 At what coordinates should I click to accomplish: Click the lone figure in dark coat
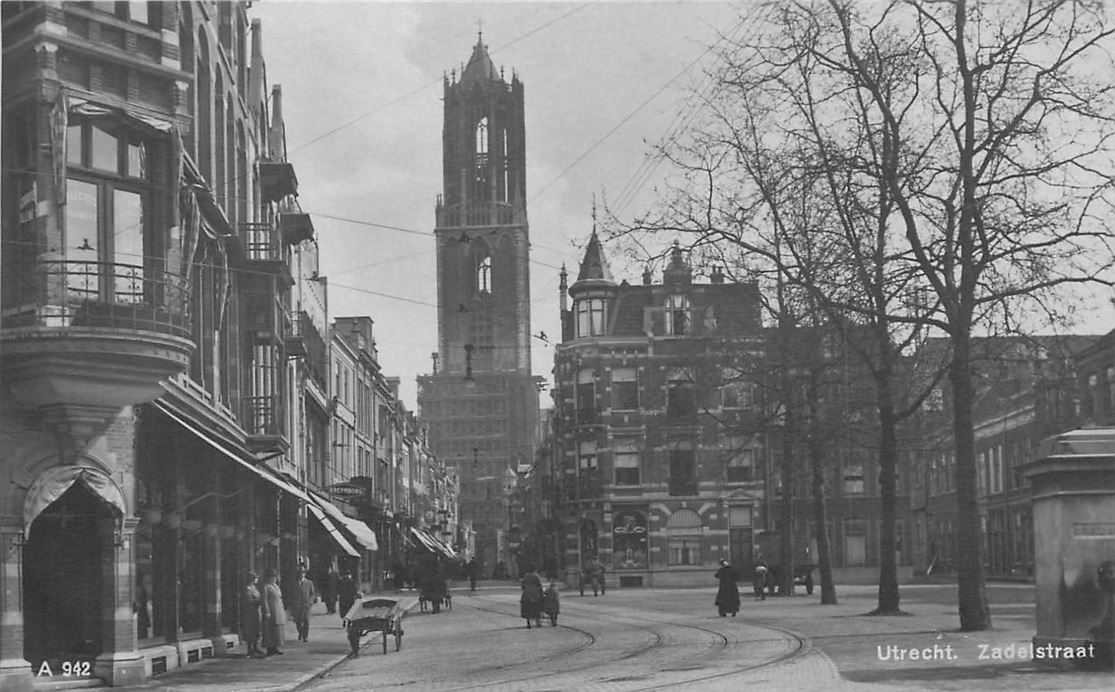coord(727,588)
